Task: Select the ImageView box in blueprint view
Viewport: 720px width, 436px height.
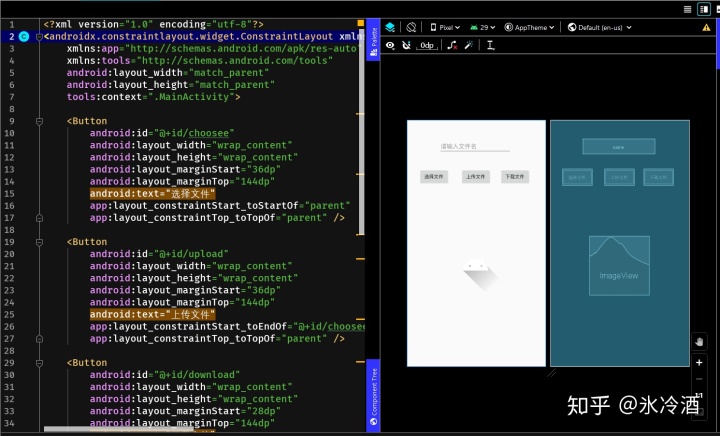Action: tap(619, 265)
